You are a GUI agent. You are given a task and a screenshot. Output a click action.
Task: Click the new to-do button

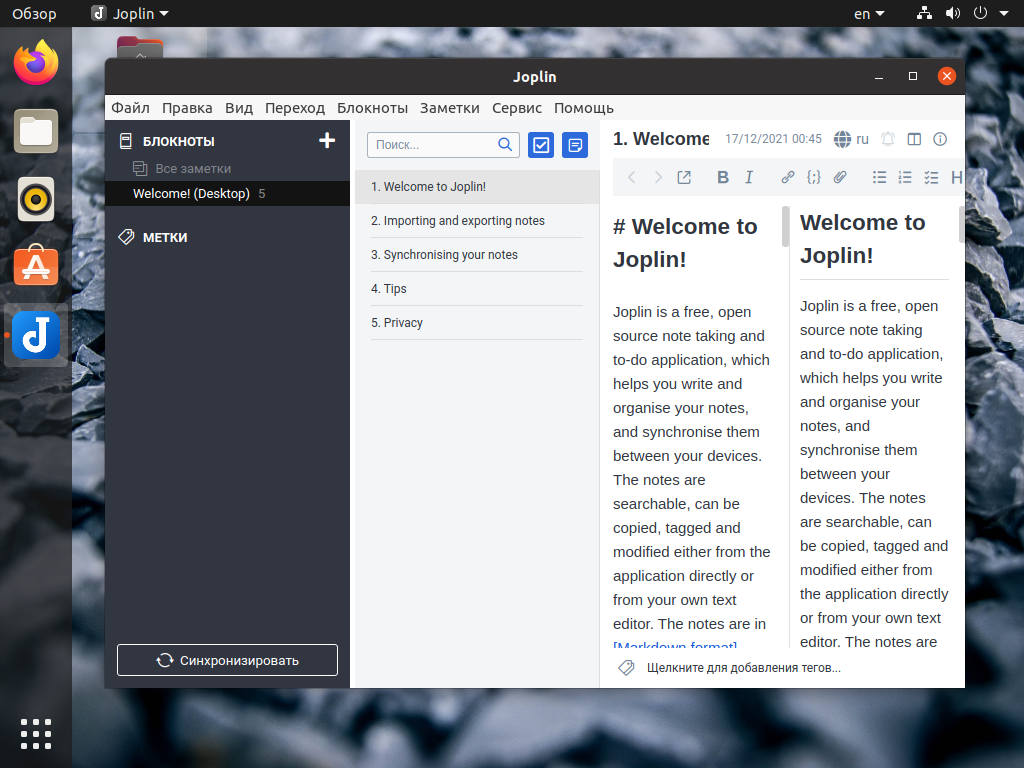(541, 145)
